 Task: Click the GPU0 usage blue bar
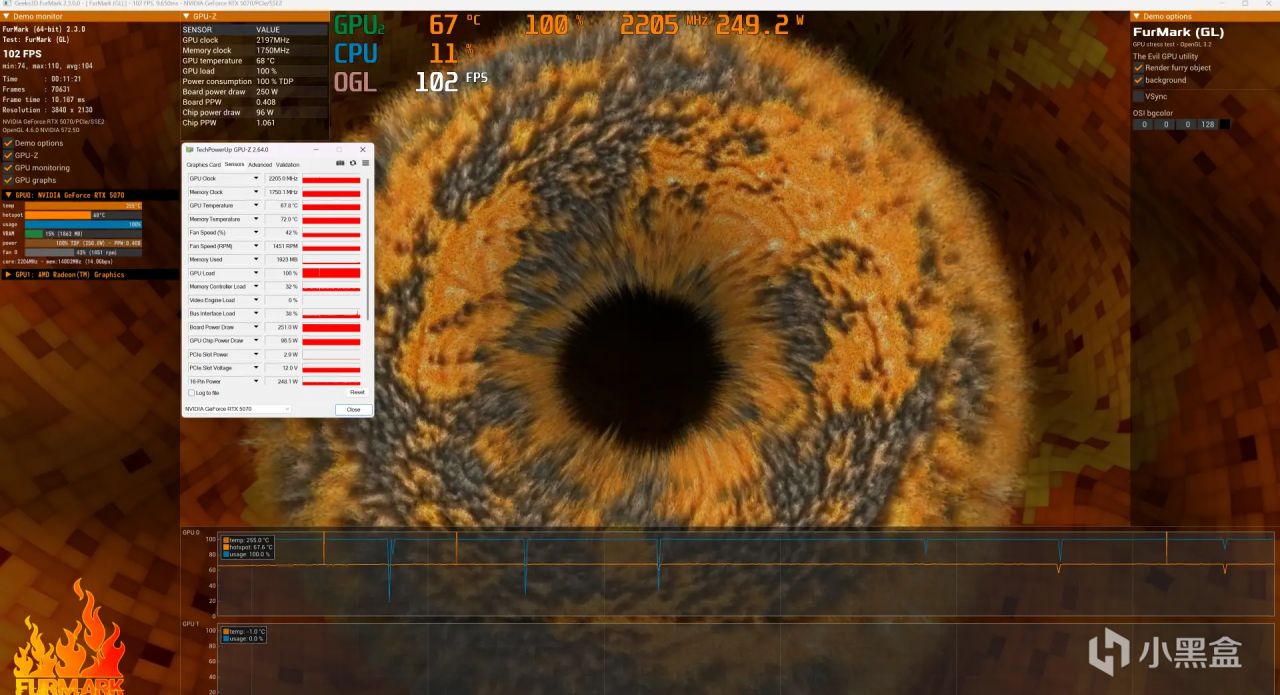coord(83,224)
